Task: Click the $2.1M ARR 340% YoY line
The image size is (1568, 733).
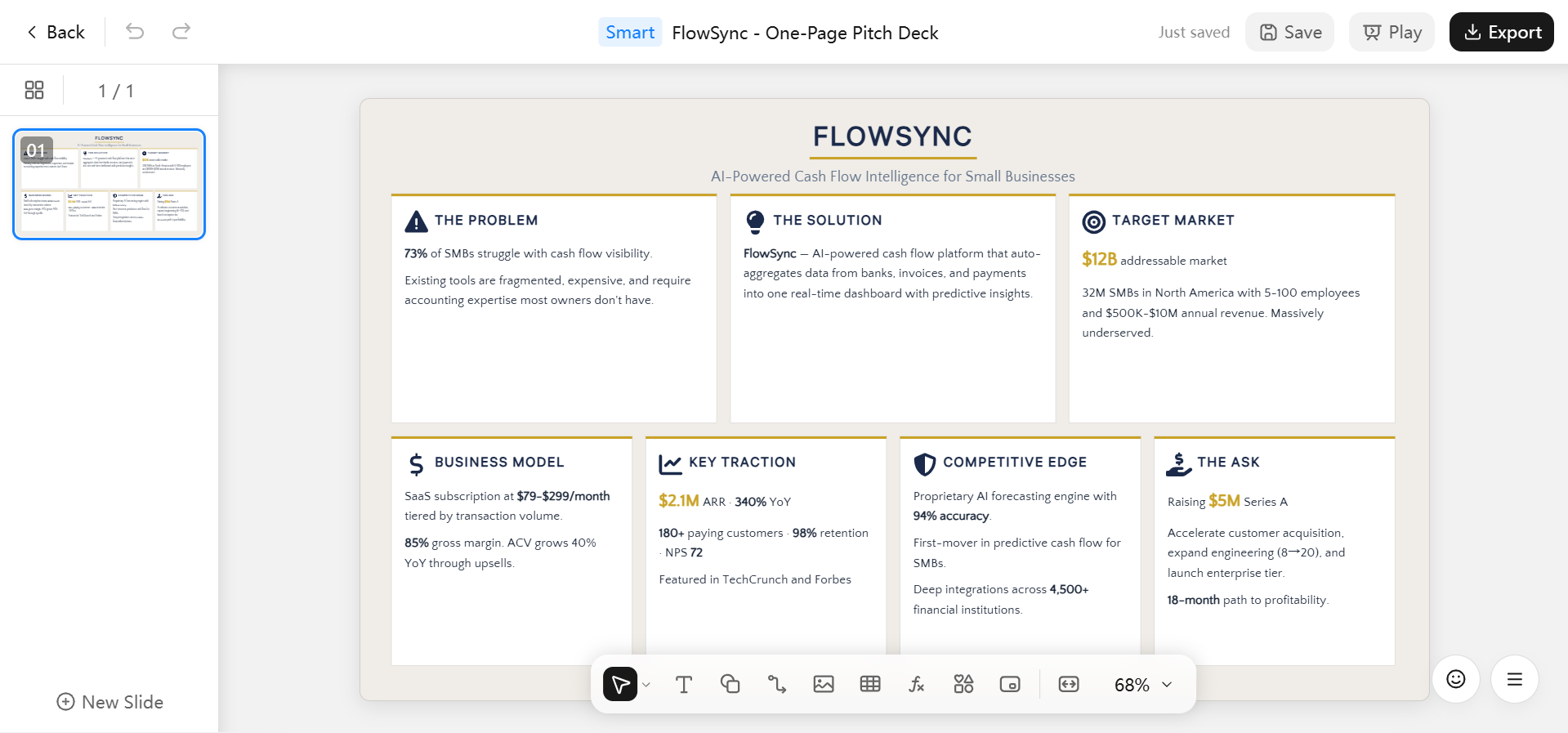Action: point(725,501)
